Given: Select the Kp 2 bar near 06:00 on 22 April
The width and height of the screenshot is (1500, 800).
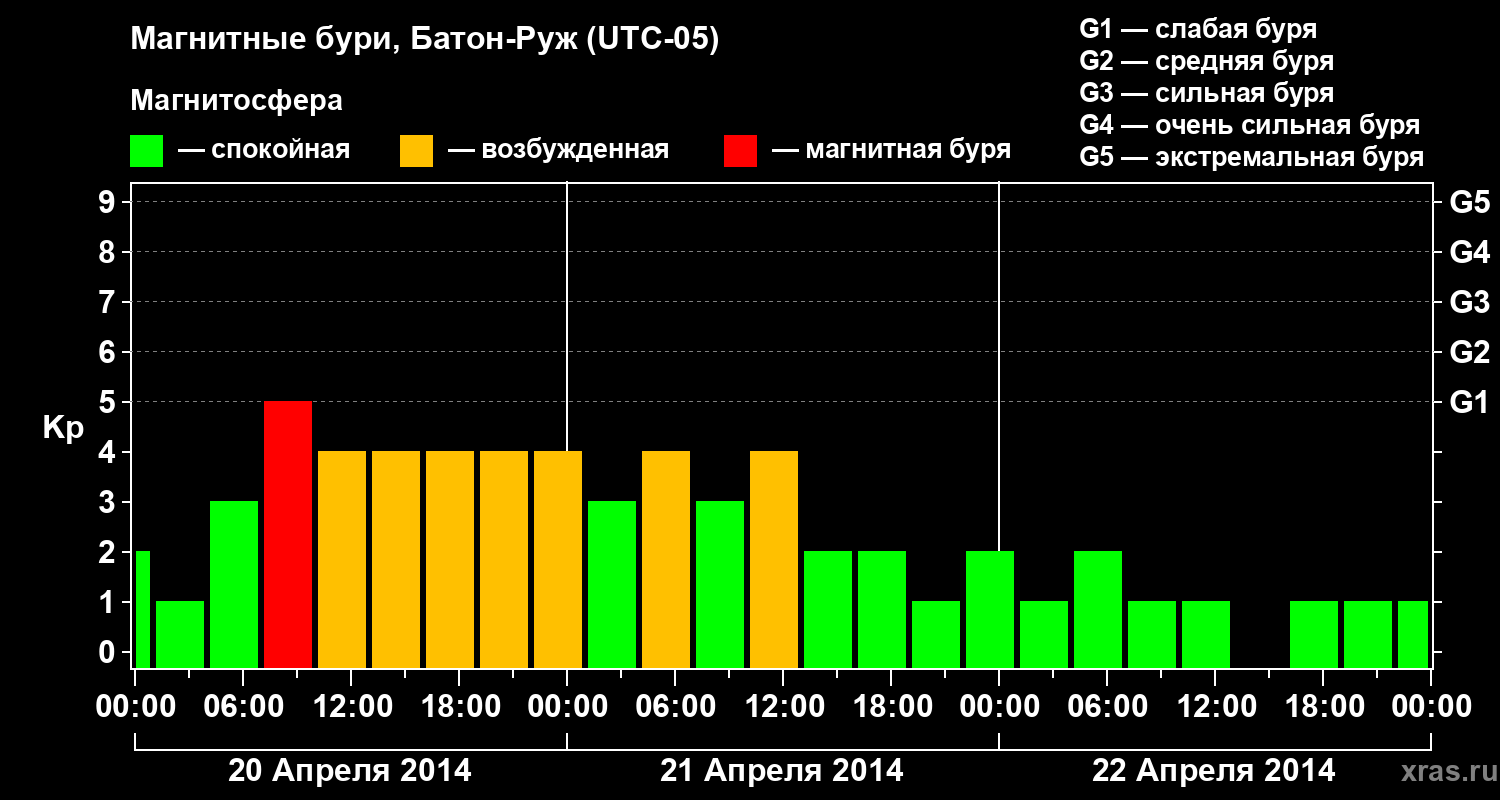Looking at the screenshot, I should (1098, 609).
